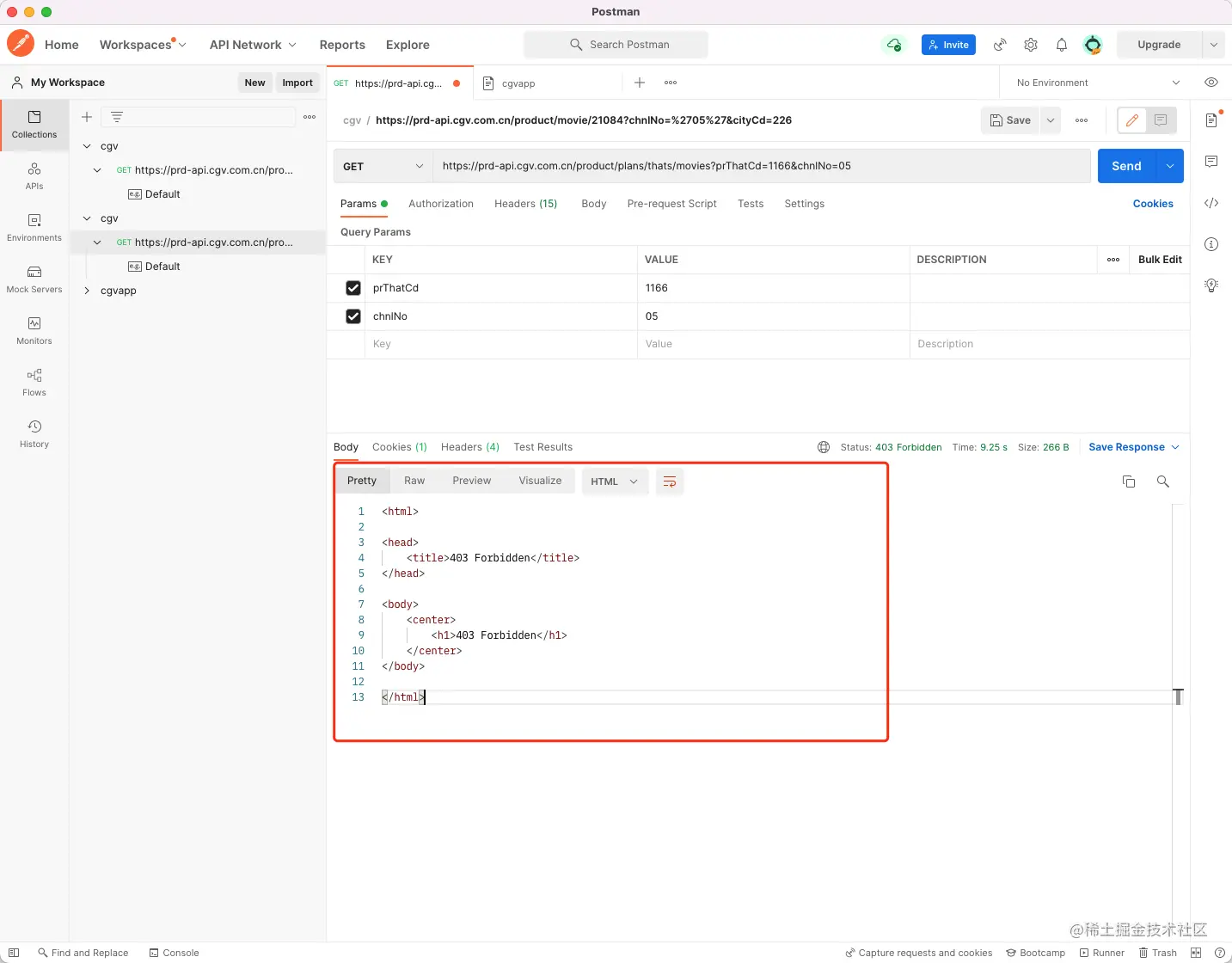Click the Save button
1232x963 pixels.
[1010, 120]
